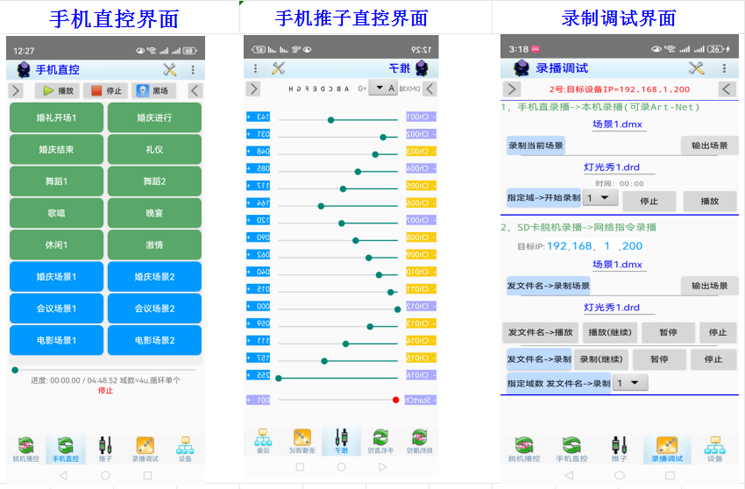Tap the wrench tools icon on 推子 screen
This screenshot has width=745, height=489.
point(279,69)
